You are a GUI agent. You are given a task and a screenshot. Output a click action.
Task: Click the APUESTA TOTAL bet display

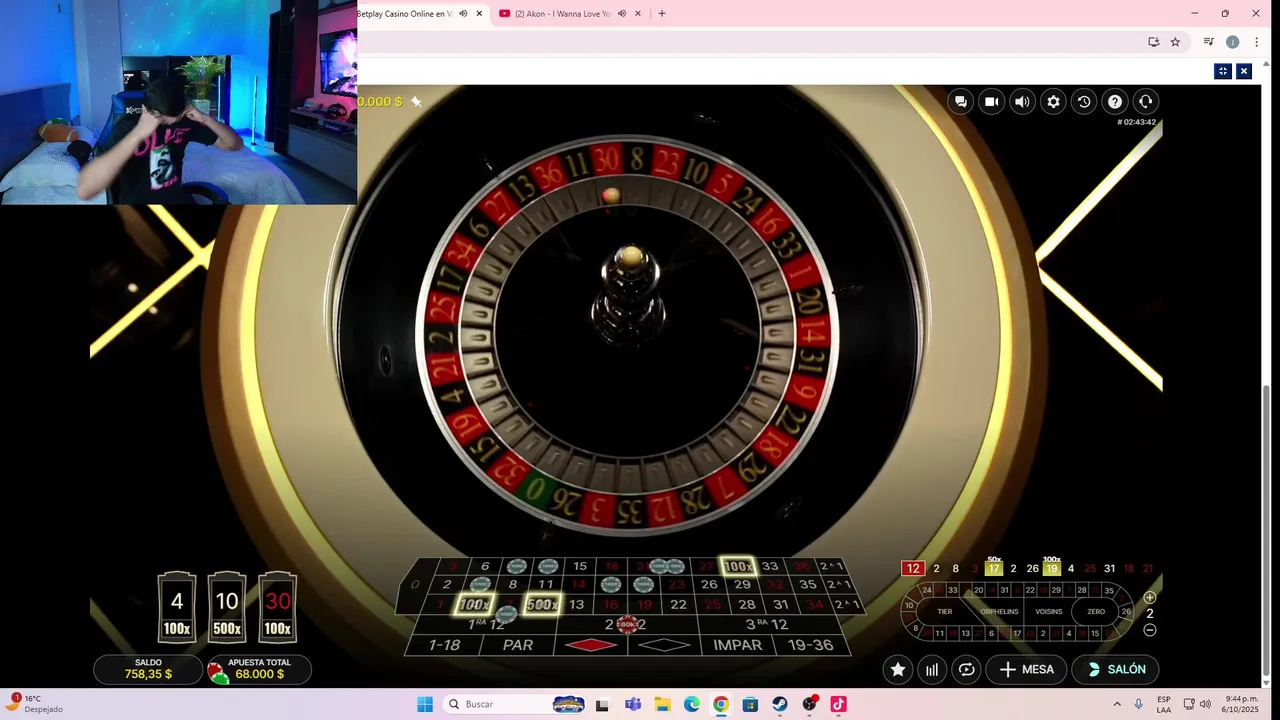click(259, 669)
